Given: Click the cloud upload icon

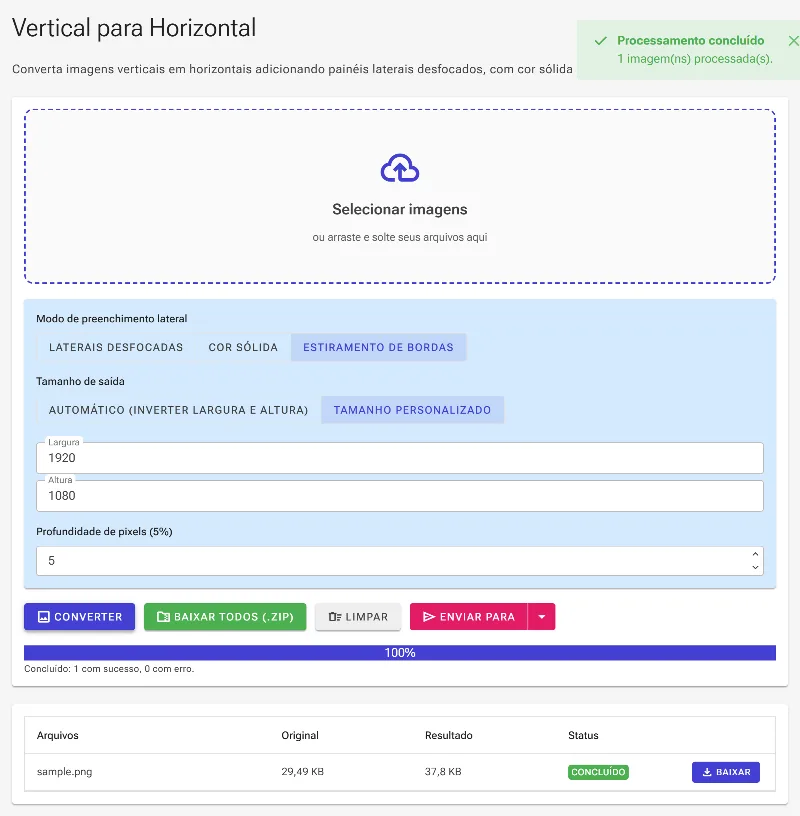Looking at the screenshot, I should click(x=400, y=168).
